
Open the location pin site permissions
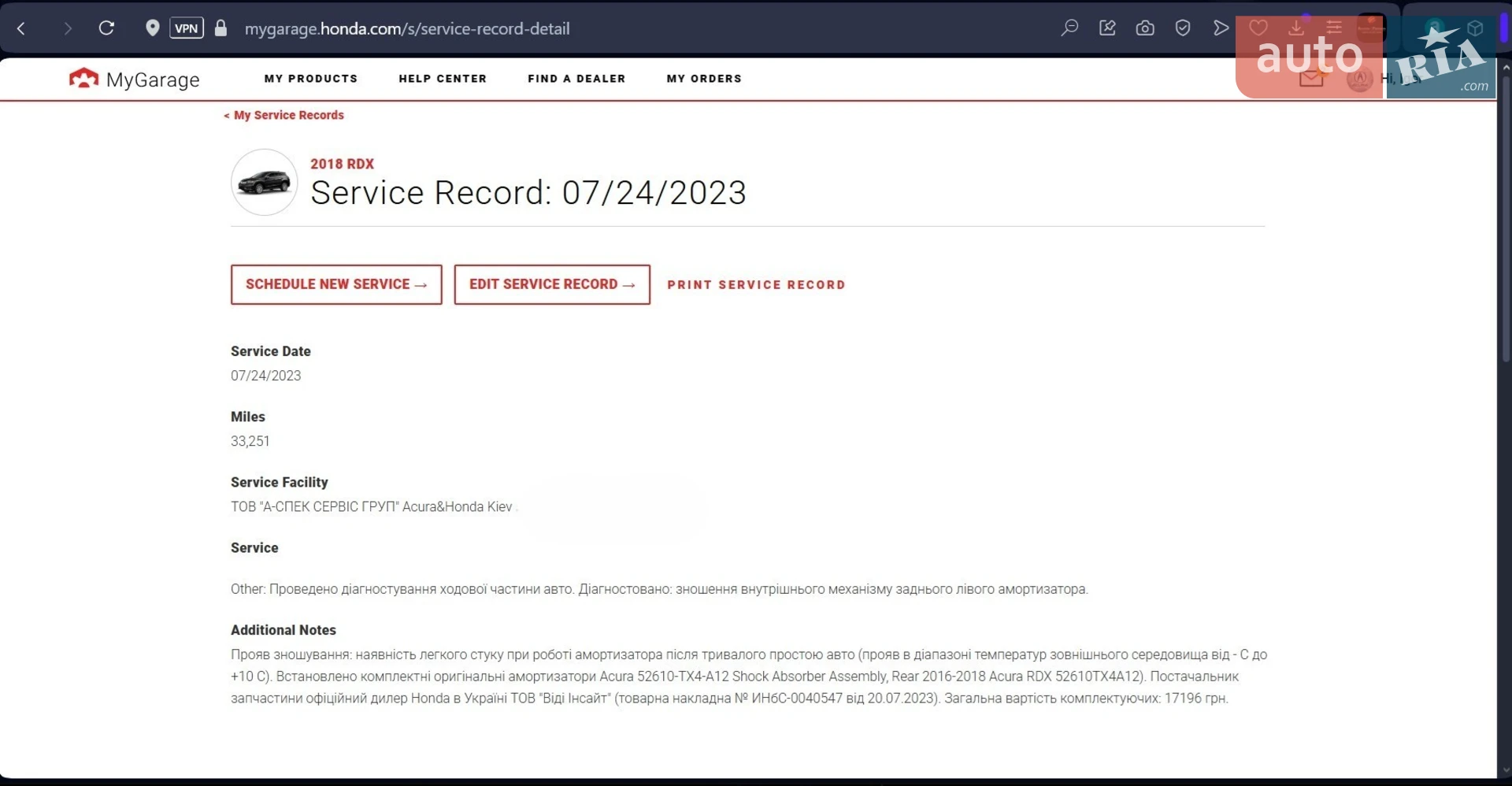[x=153, y=28]
